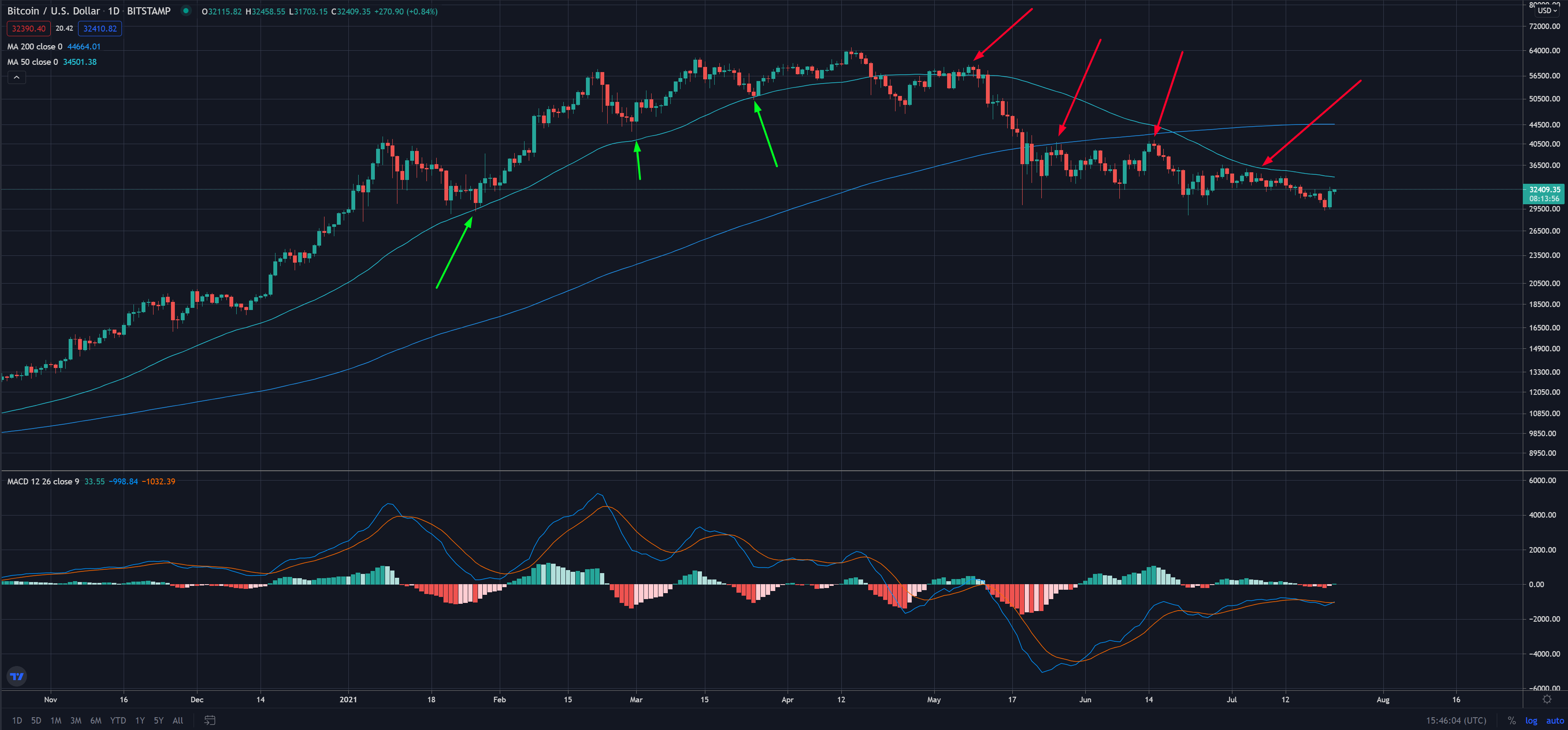
Task: Click the MA 50 close indicator label
Action: click(33, 62)
